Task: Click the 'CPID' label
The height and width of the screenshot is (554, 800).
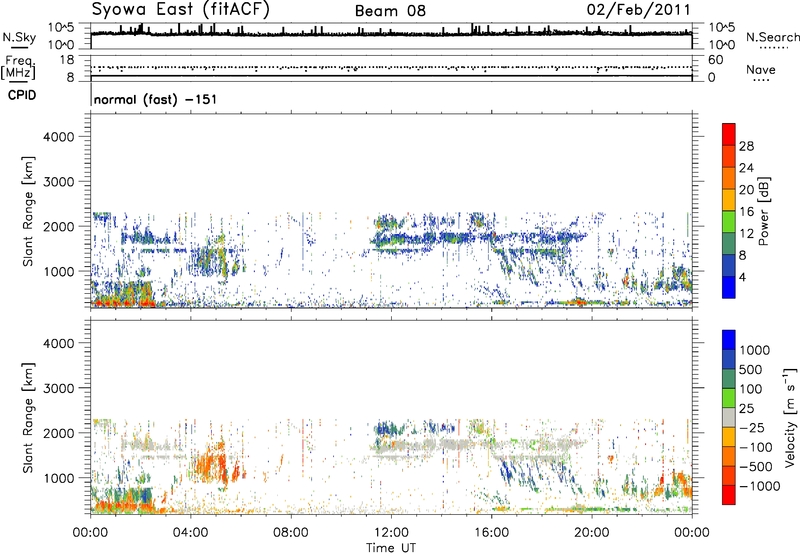Action: click(x=22, y=95)
